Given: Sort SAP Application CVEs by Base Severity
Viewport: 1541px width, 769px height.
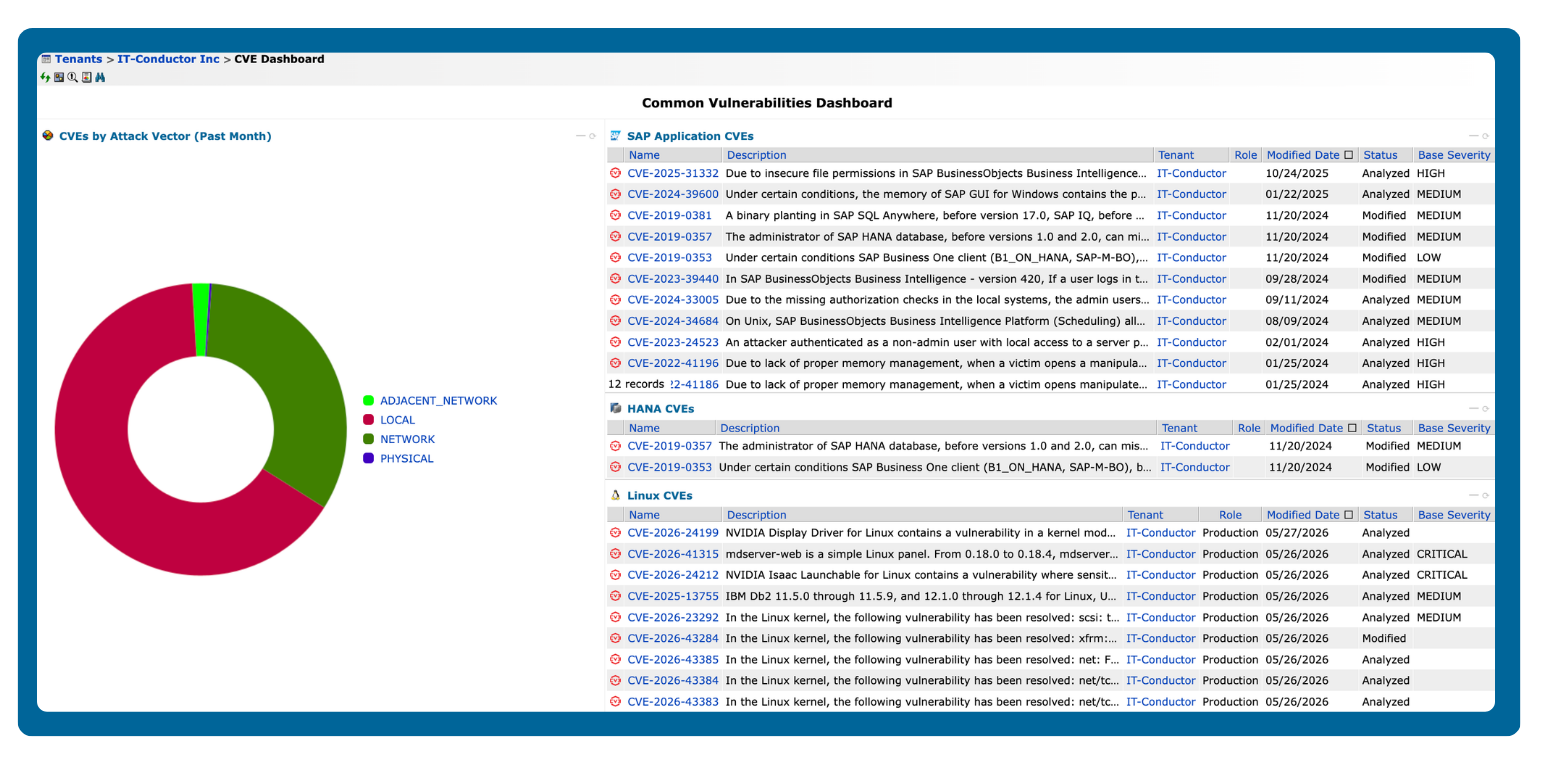Looking at the screenshot, I should [1454, 155].
